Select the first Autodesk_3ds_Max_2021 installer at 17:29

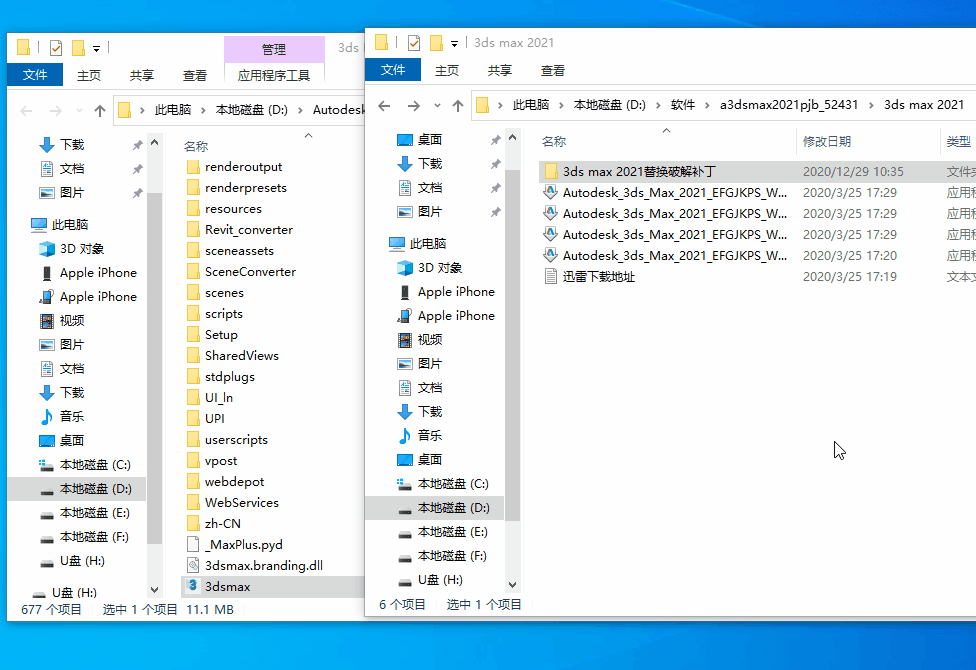[675, 192]
